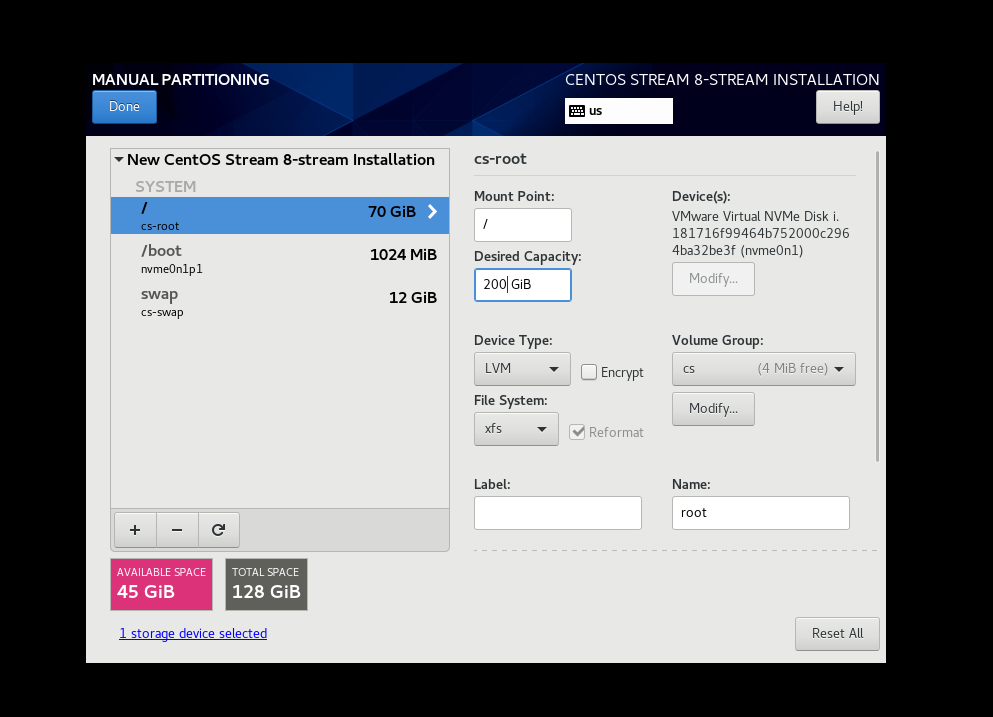Toggle the Encrypt checkbox

point(589,372)
